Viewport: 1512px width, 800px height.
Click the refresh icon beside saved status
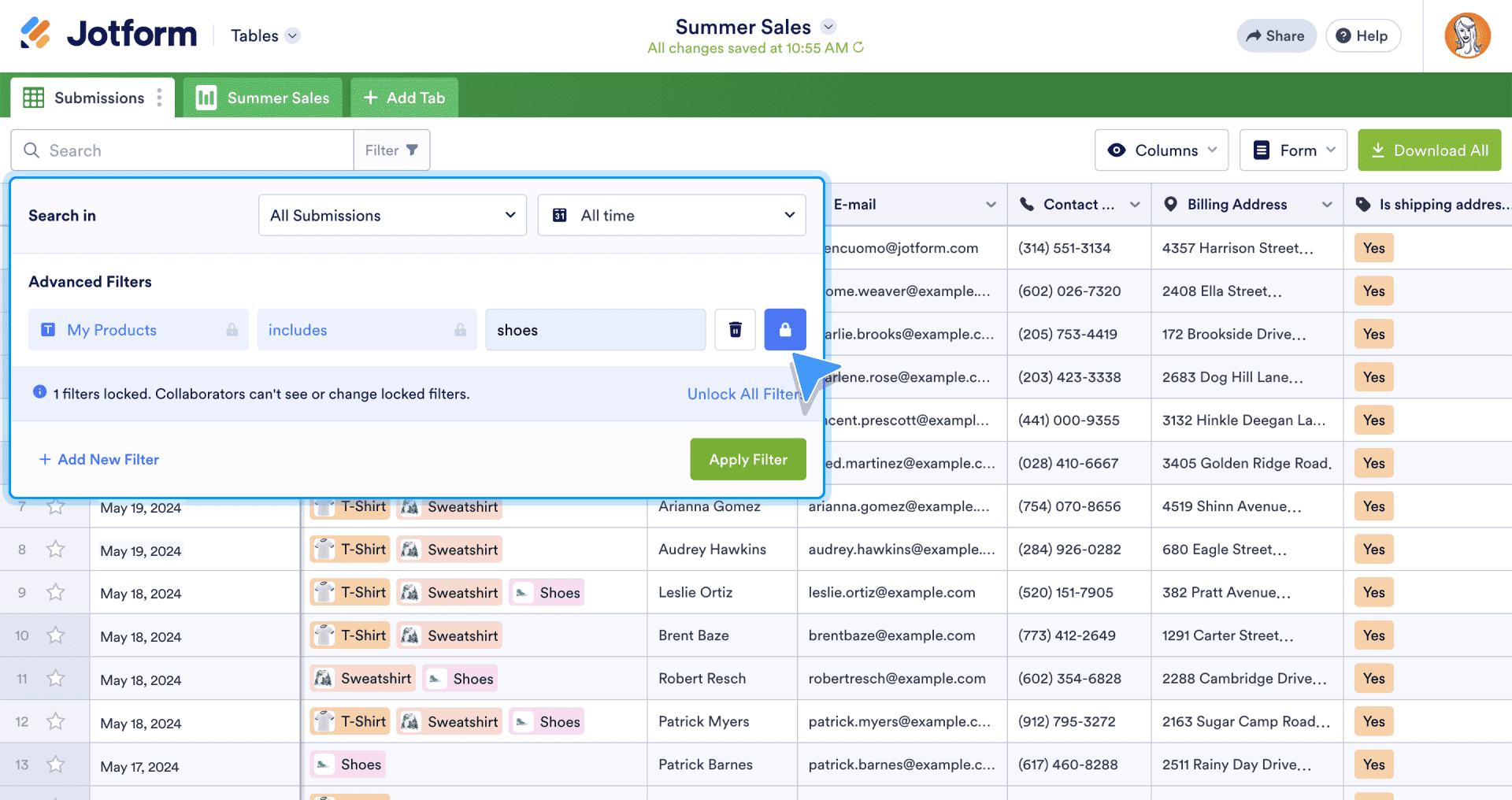(x=858, y=48)
